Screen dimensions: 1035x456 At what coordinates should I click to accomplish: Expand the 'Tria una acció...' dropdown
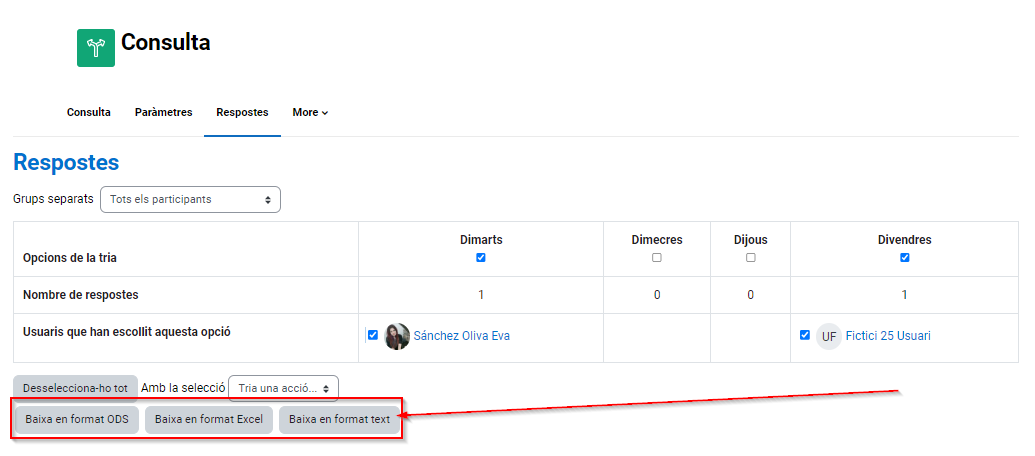[x=283, y=388]
